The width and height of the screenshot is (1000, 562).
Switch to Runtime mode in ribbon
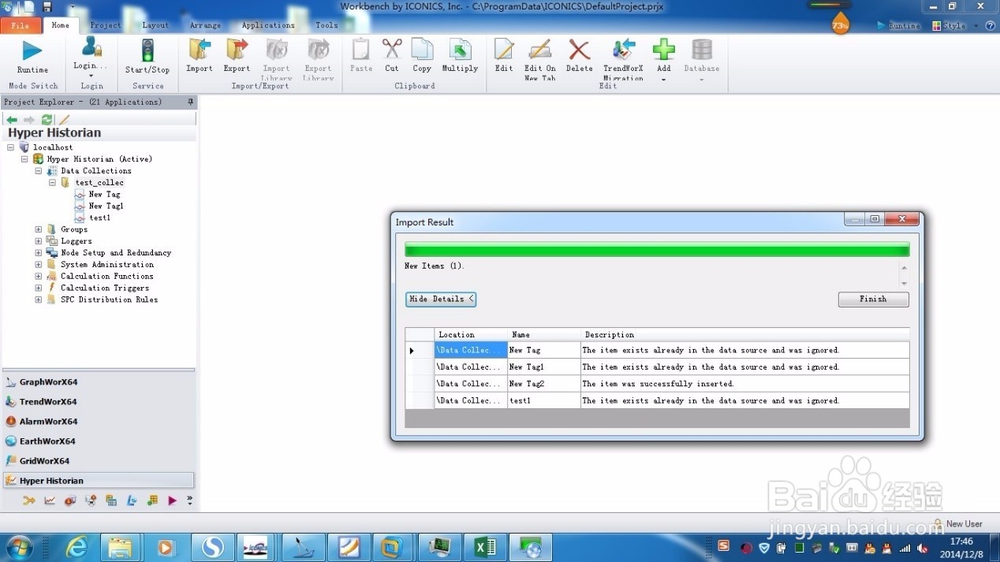pyautogui.click(x=32, y=56)
